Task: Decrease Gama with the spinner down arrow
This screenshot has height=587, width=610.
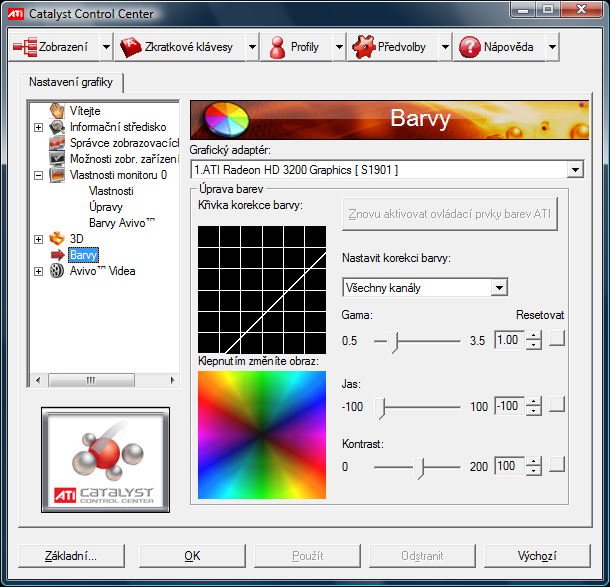Action: tap(534, 345)
